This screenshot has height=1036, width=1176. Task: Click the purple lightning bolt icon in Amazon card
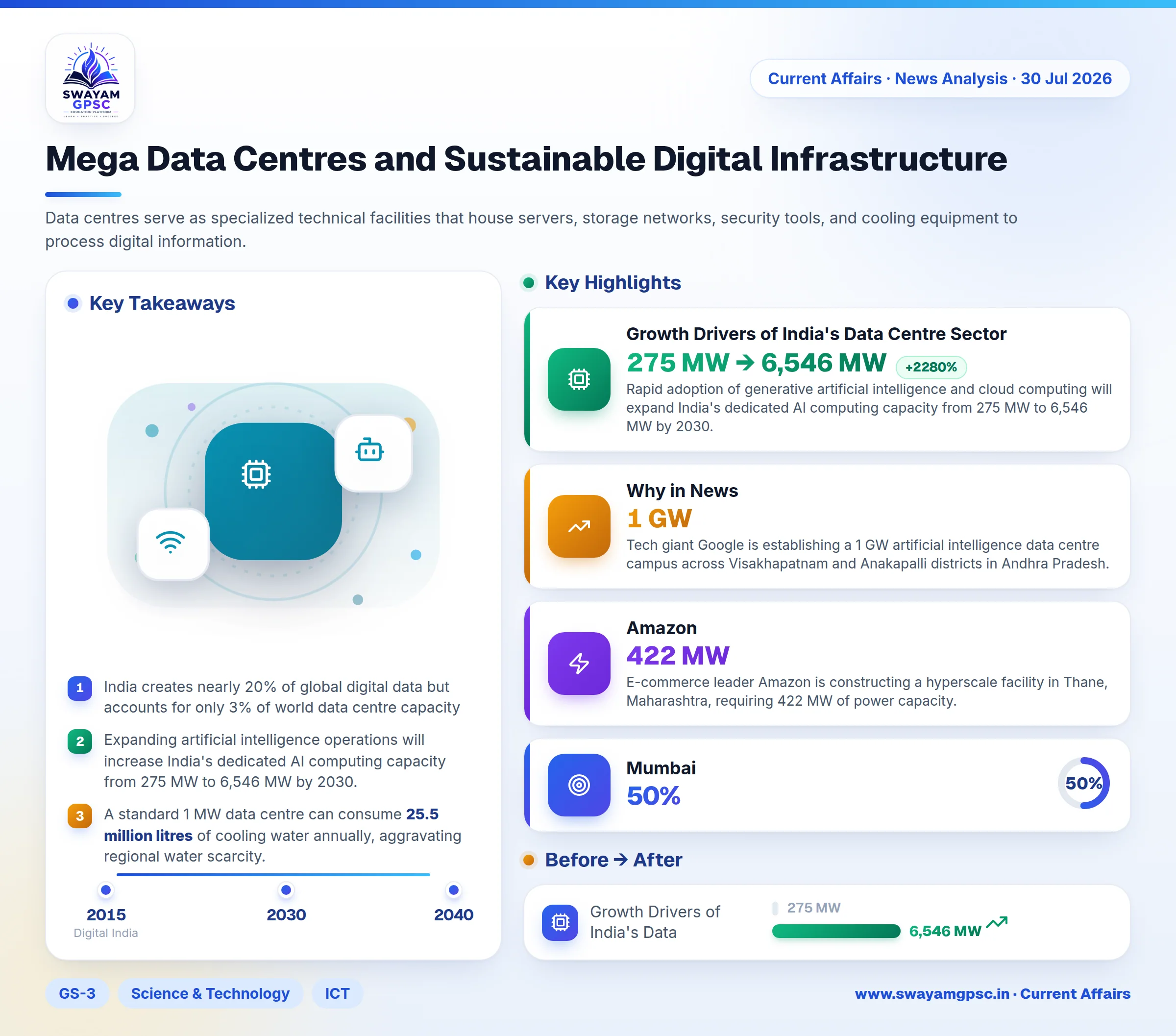click(x=579, y=664)
